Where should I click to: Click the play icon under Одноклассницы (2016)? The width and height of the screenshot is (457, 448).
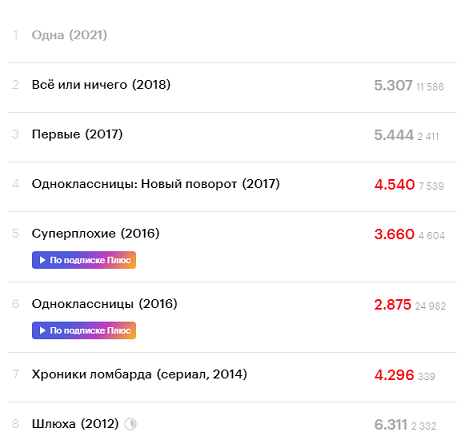(x=43, y=330)
